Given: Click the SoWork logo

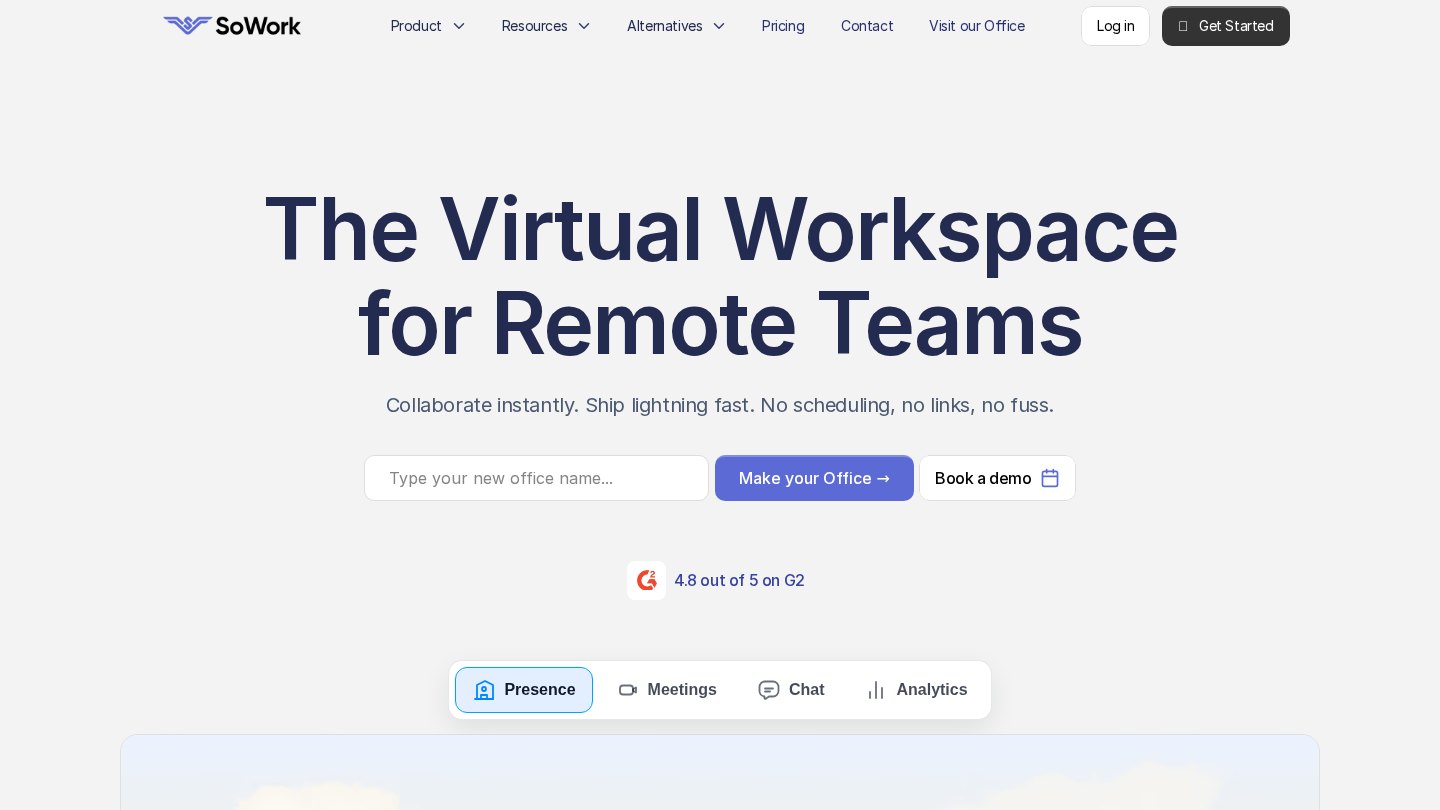Looking at the screenshot, I should pyautogui.click(x=232, y=26).
